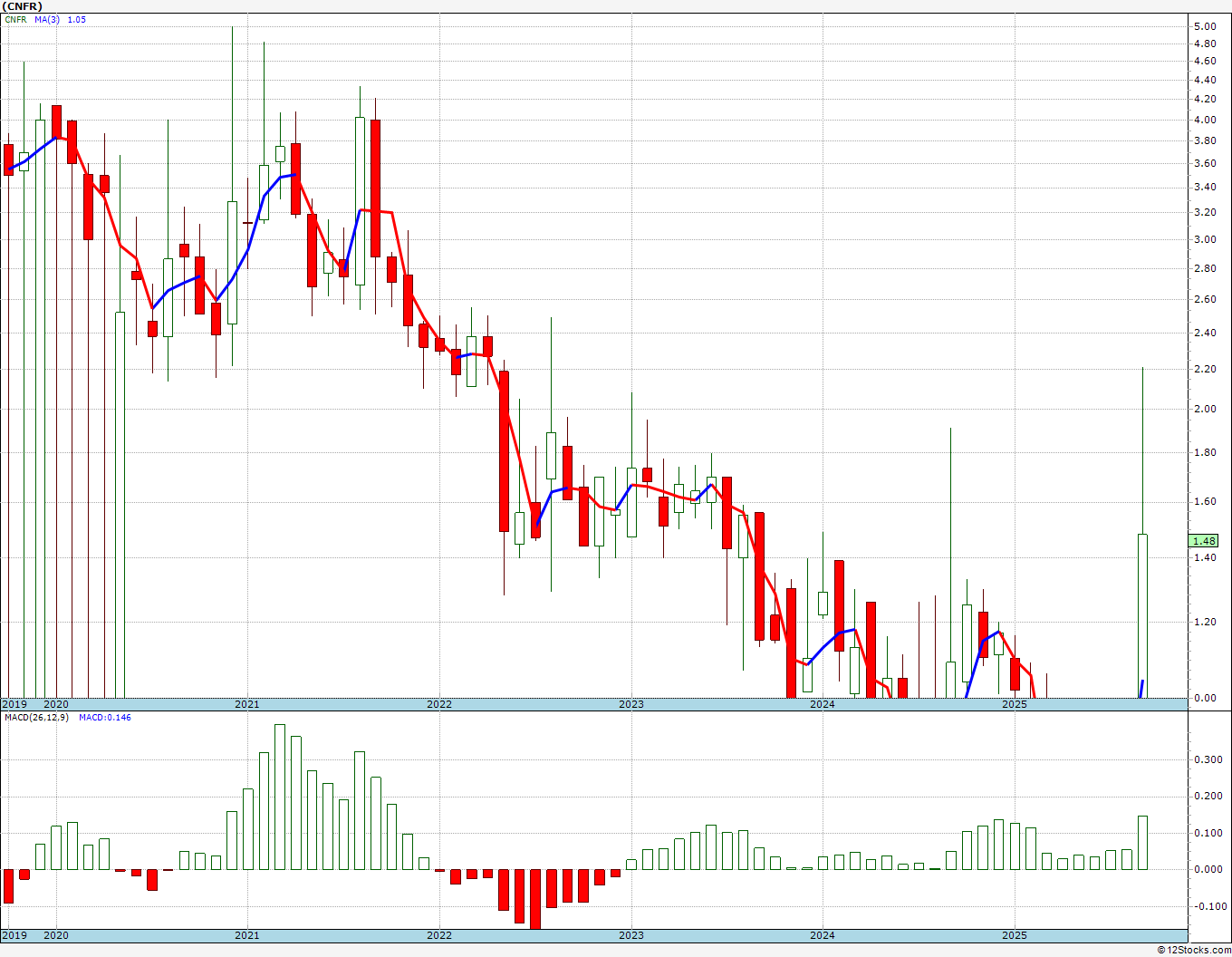Select 2022 on the MACD panel time axis
The width and height of the screenshot is (1232, 957).
pos(439,935)
